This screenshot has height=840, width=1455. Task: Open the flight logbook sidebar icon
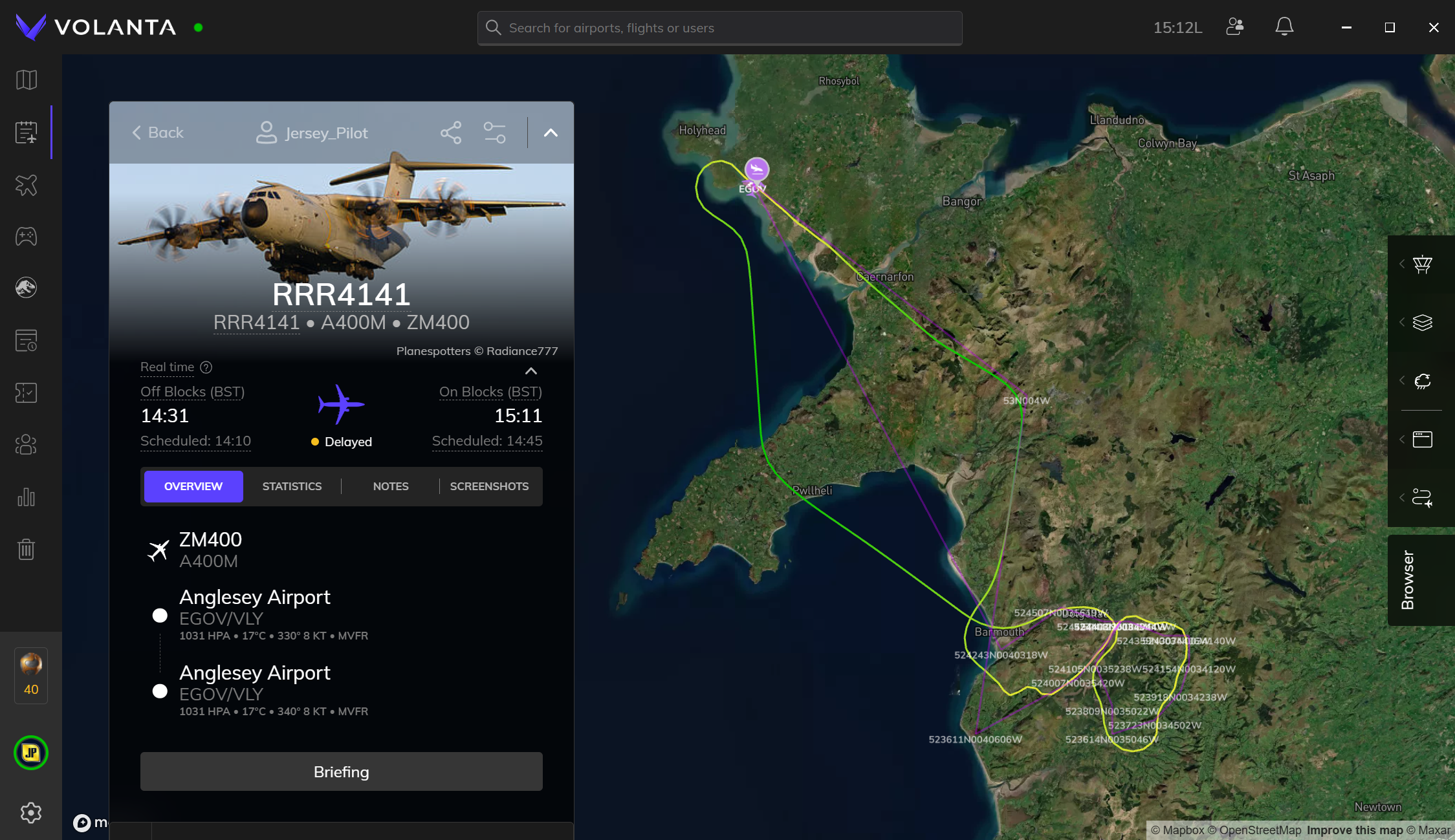tap(27, 133)
